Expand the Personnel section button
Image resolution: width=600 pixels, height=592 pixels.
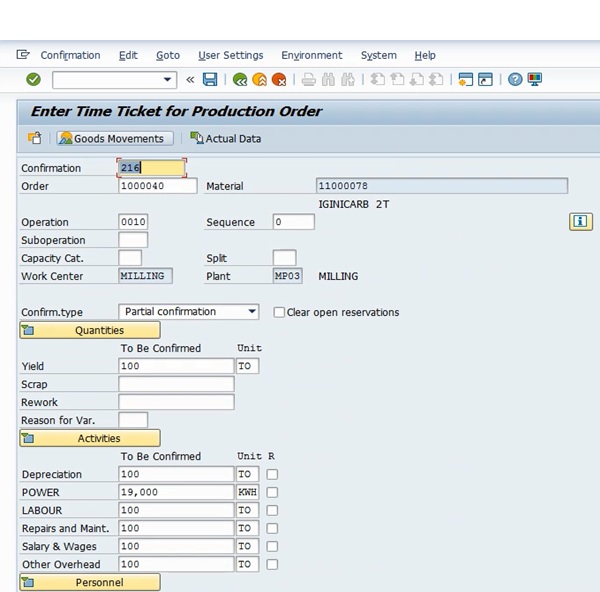pos(90,582)
